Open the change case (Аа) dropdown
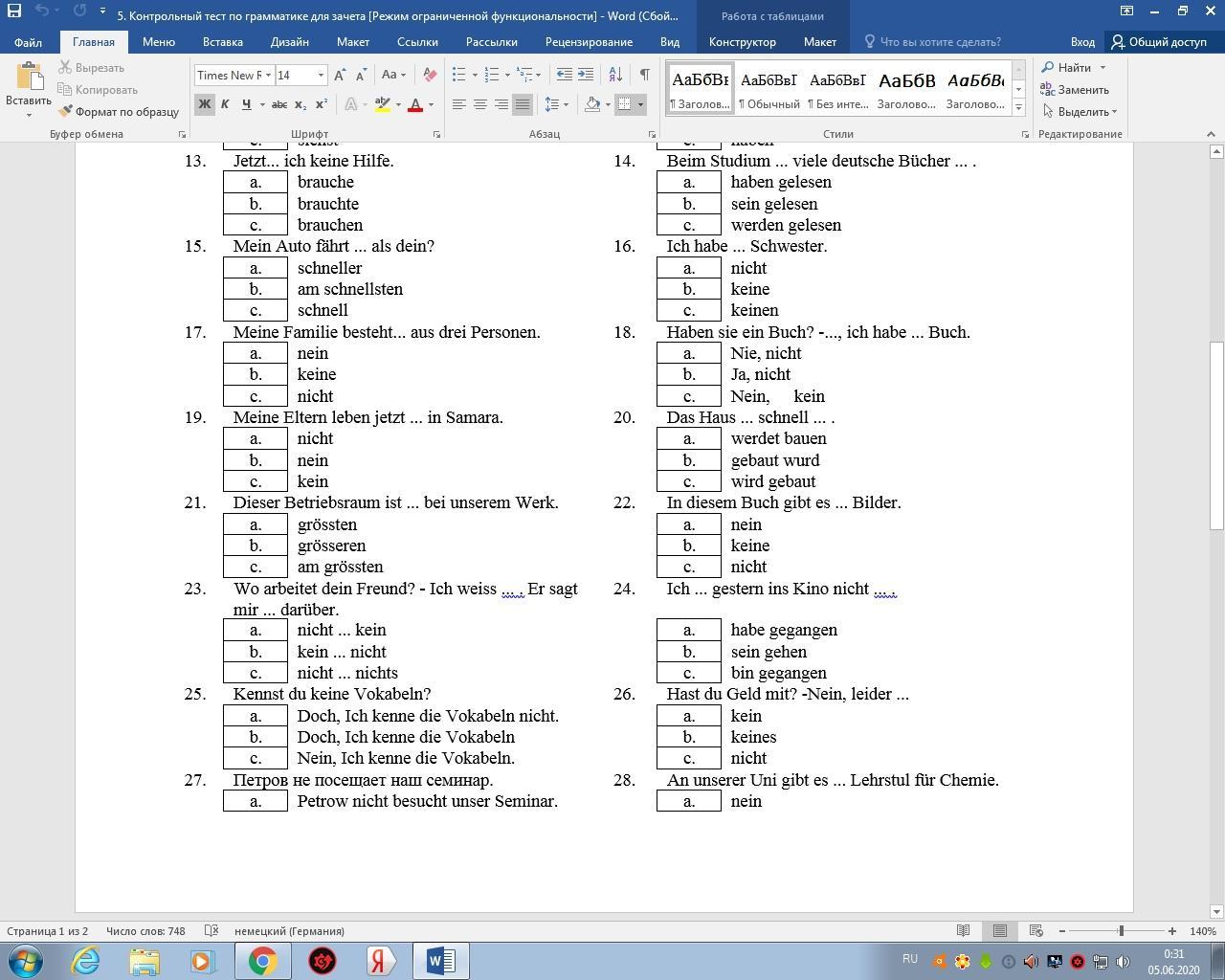This screenshot has width=1225, height=980. [x=392, y=75]
